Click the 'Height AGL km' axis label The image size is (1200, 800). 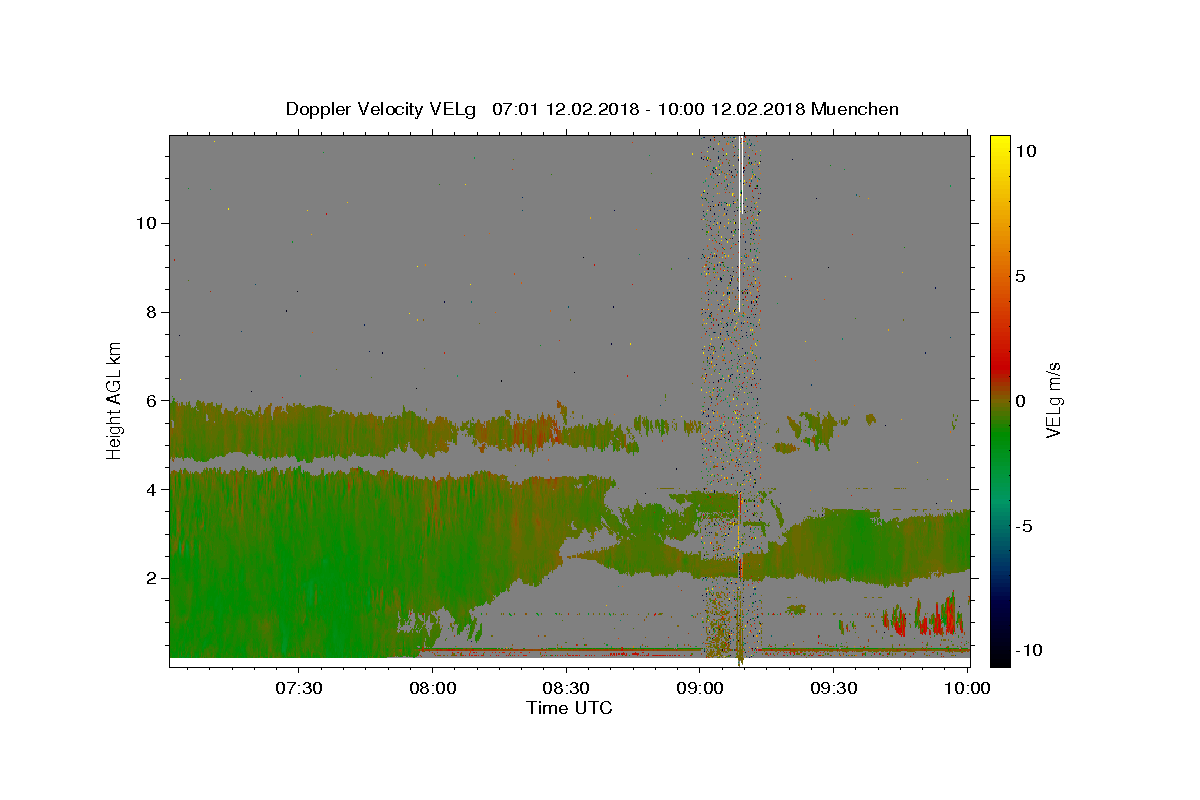pyautogui.click(x=115, y=400)
